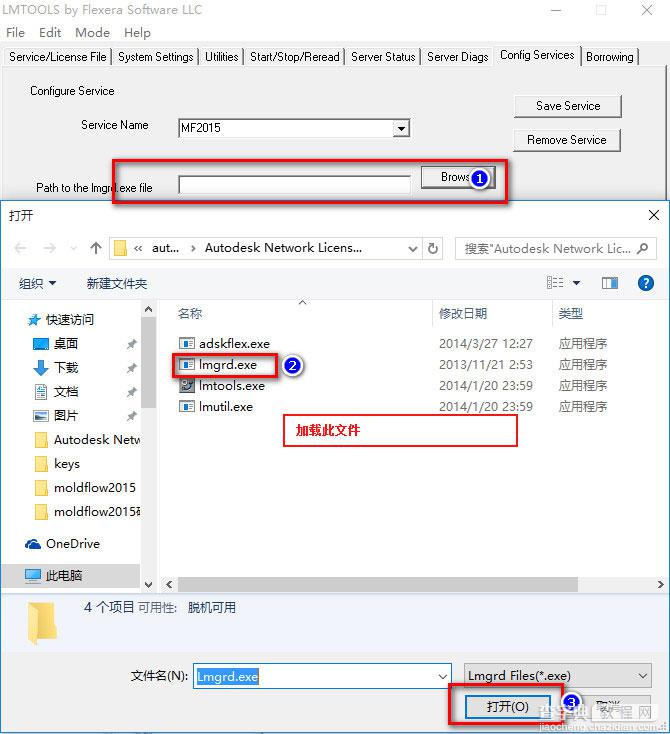Screen dimensions: 670x734
Task: Click the Browse button for lmgrd path
Action: (x=457, y=177)
